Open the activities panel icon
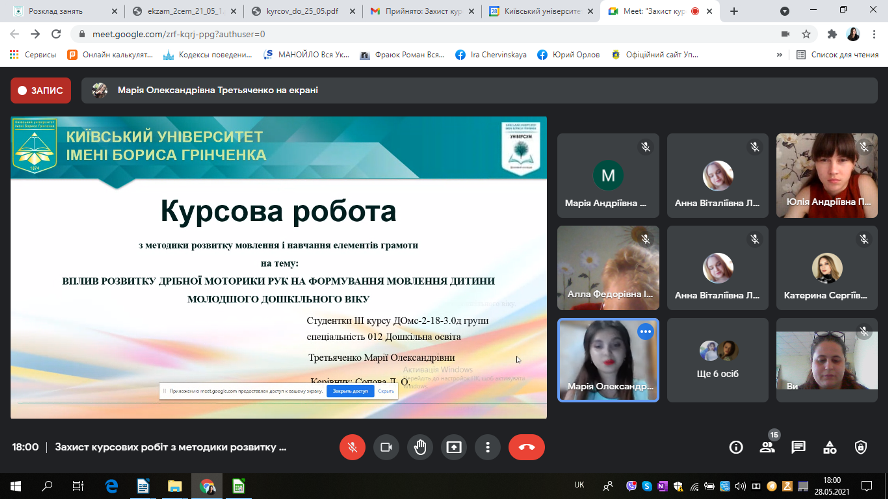 [830, 447]
